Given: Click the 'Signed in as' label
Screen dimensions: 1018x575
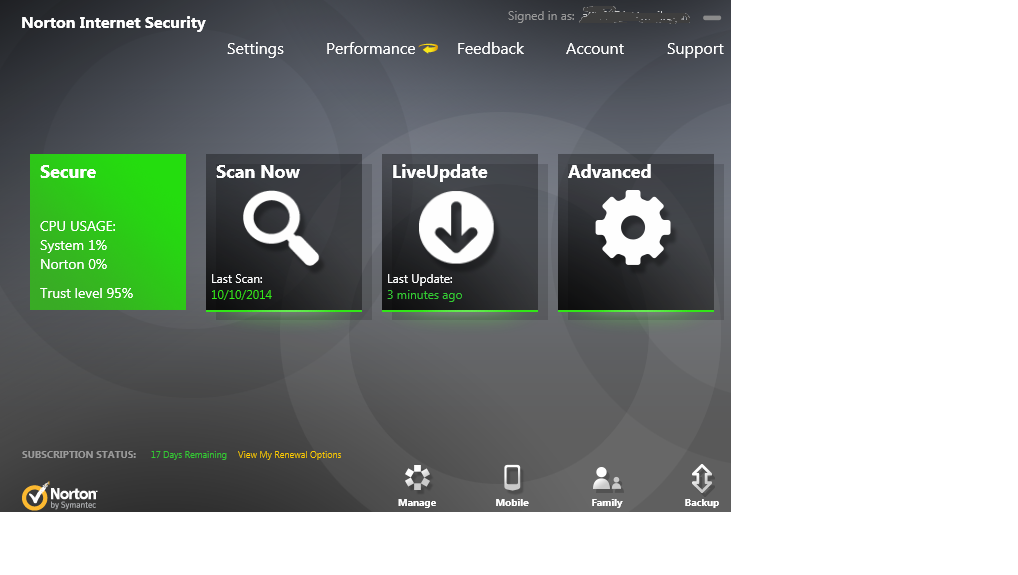Looking at the screenshot, I should pyautogui.click(x=541, y=16).
